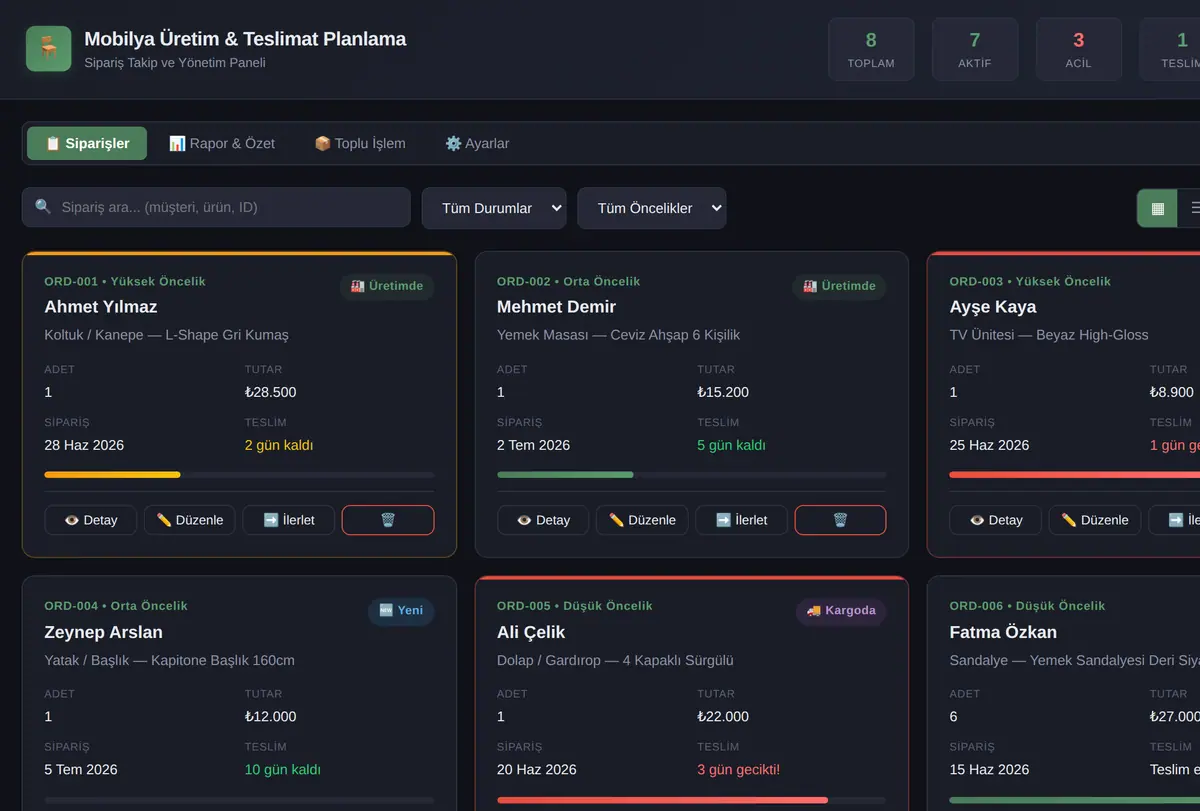The height and width of the screenshot is (811, 1200).
Task: Click the Aktif active orders counter
Action: [975, 49]
